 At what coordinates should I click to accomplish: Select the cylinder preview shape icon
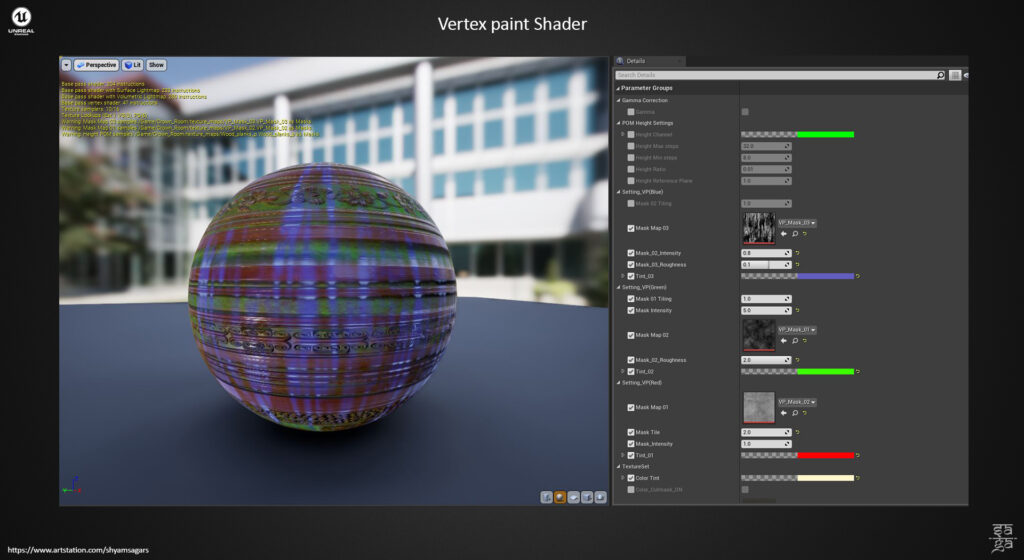pos(547,497)
